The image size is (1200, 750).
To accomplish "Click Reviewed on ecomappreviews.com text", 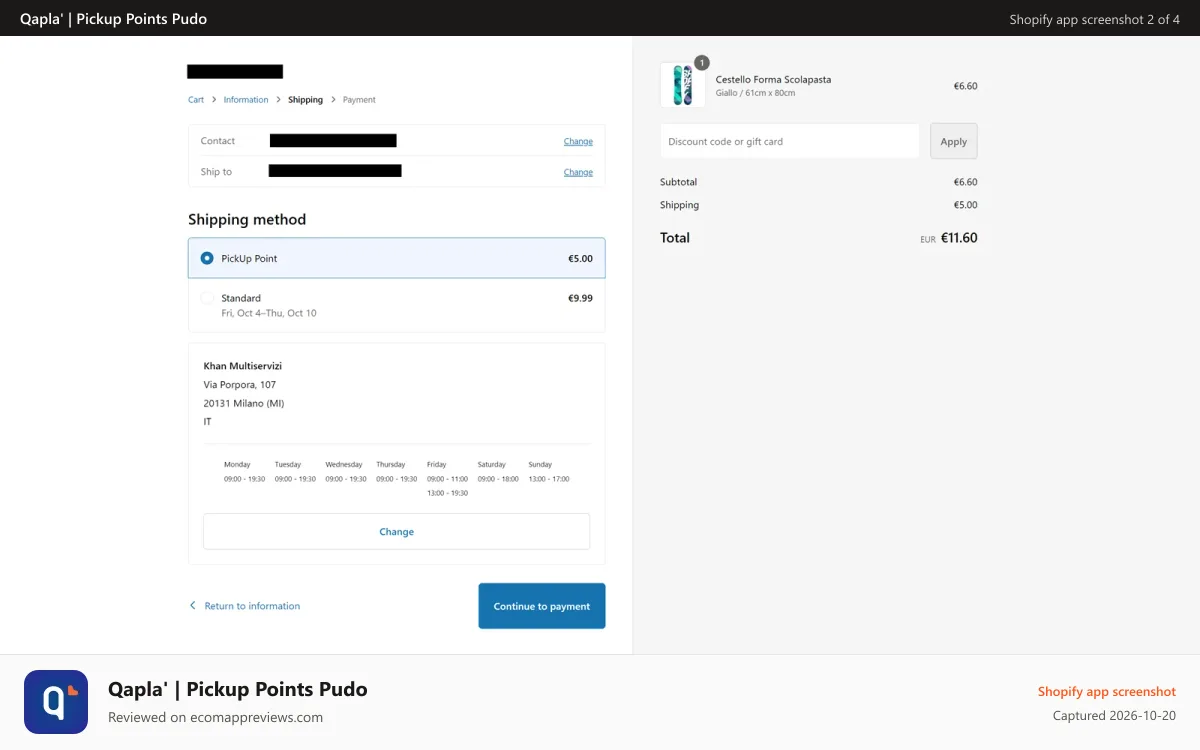I will click(x=215, y=717).
